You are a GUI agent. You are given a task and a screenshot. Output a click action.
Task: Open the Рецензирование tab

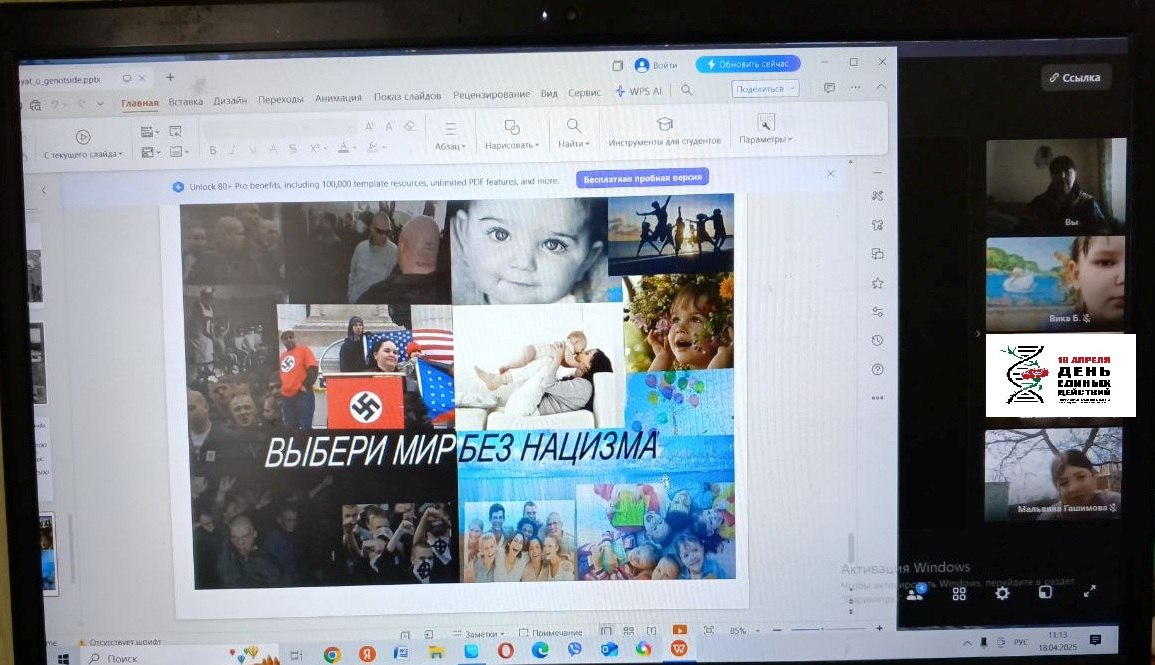point(491,94)
